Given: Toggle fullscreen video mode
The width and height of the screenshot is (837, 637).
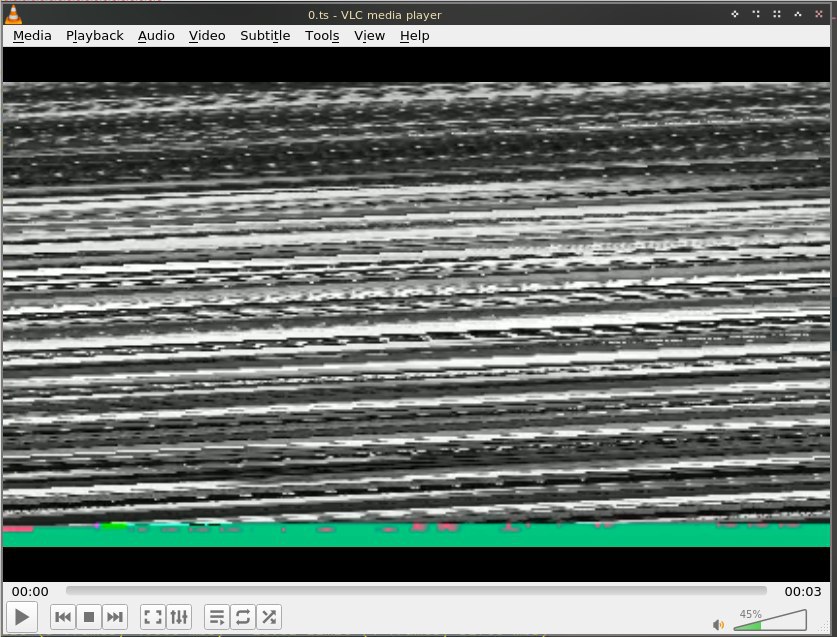Looking at the screenshot, I should (x=153, y=617).
